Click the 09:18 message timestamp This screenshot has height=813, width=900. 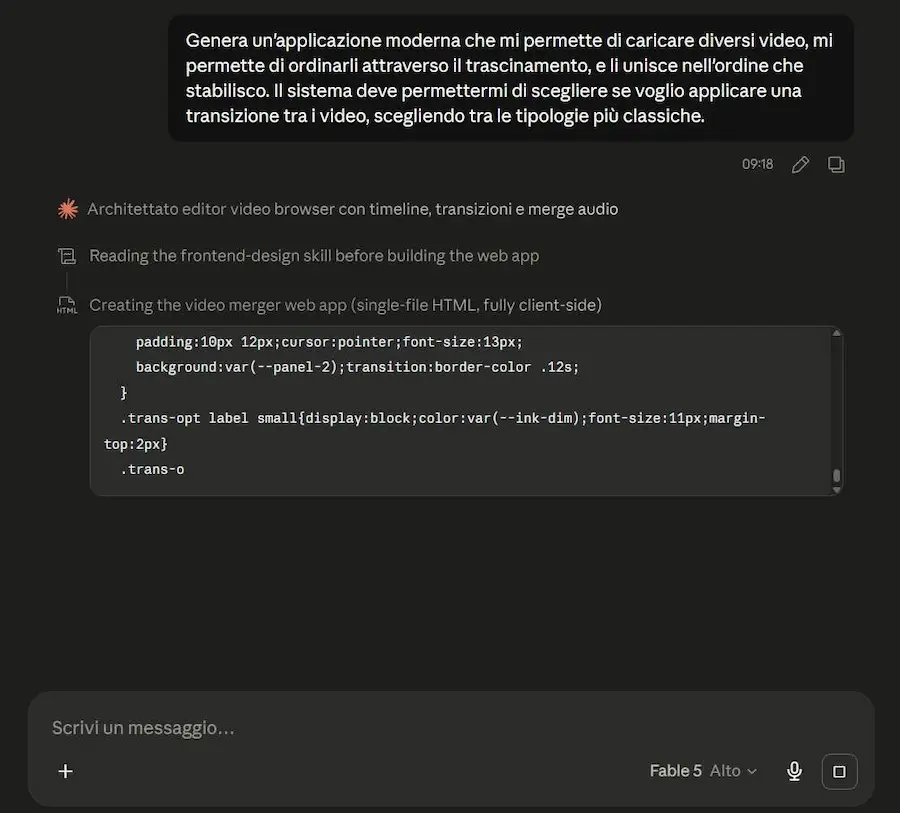(757, 165)
